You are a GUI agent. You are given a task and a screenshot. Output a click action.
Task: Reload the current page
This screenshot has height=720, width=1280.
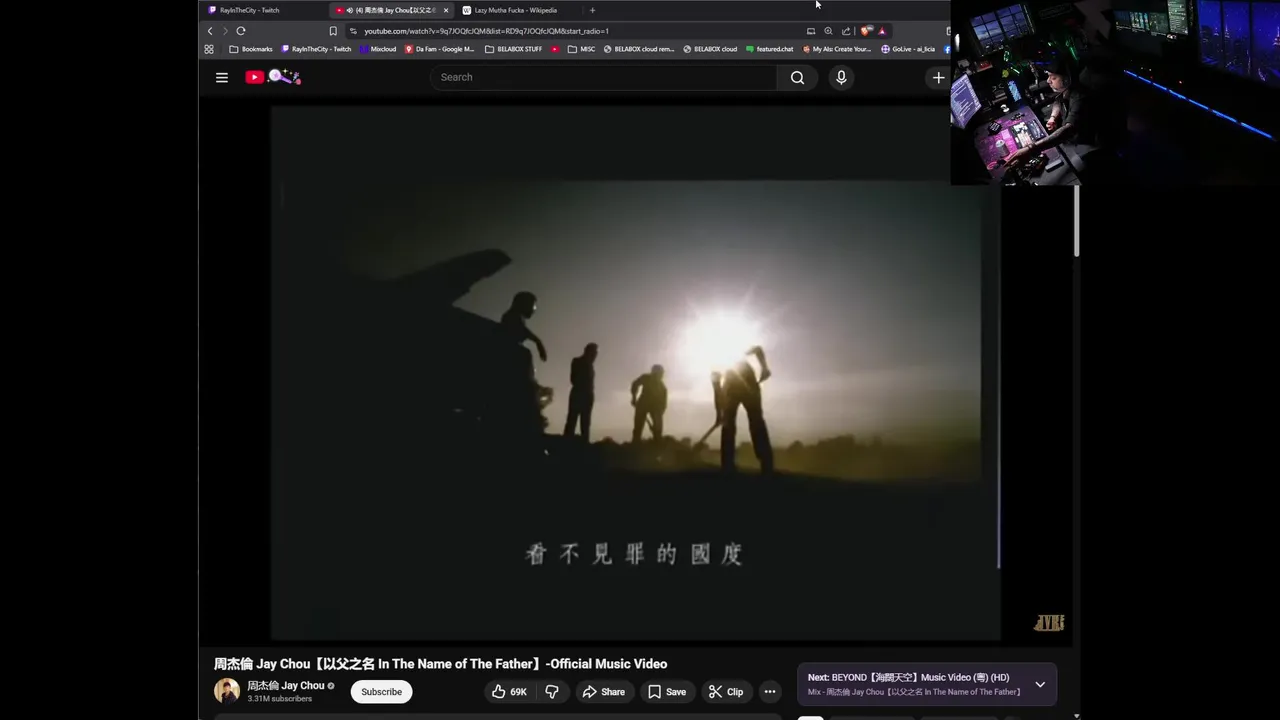[241, 31]
